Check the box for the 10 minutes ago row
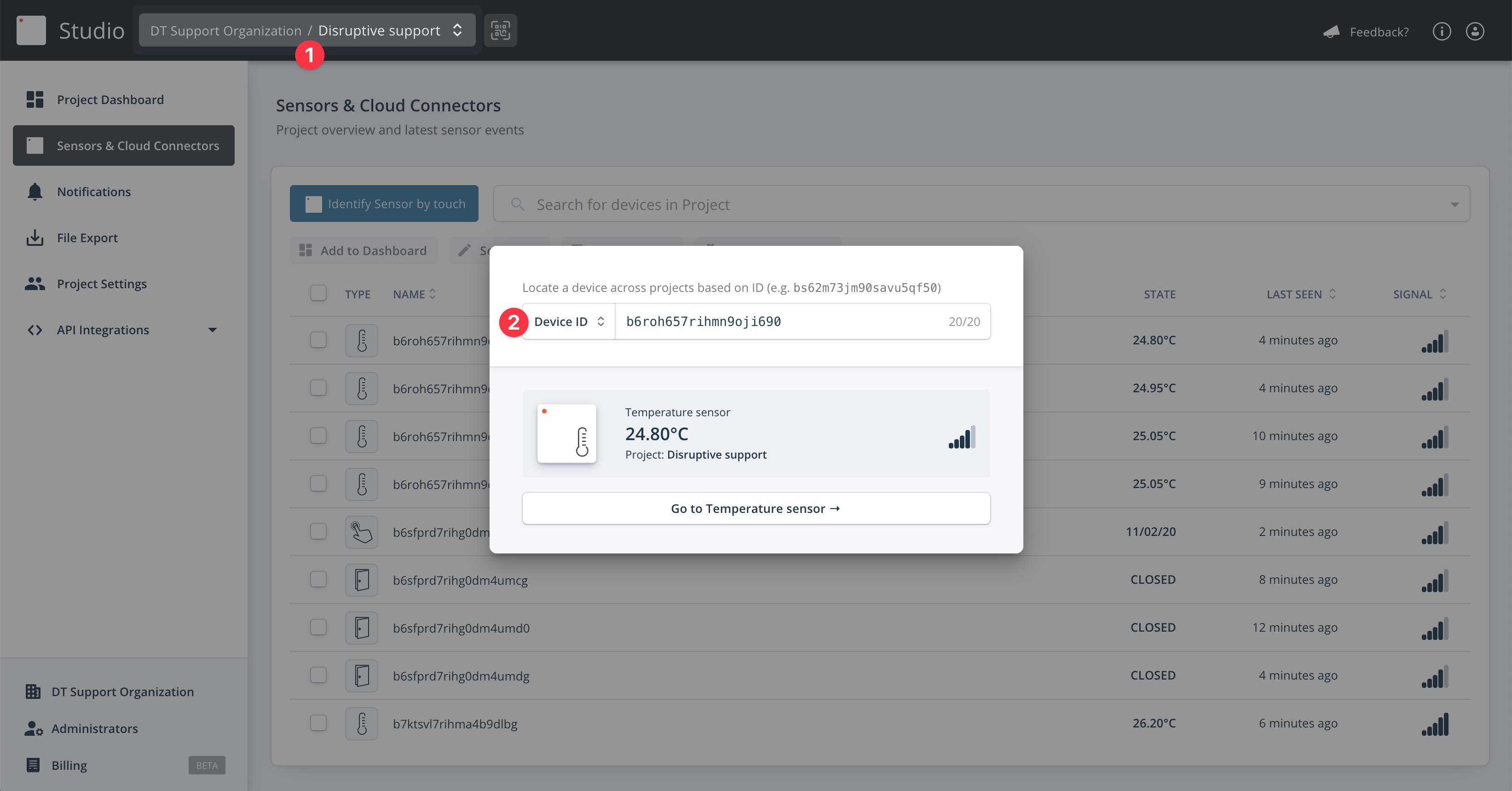Image resolution: width=1512 pixels, height=791 pixels. click(318, 436)
